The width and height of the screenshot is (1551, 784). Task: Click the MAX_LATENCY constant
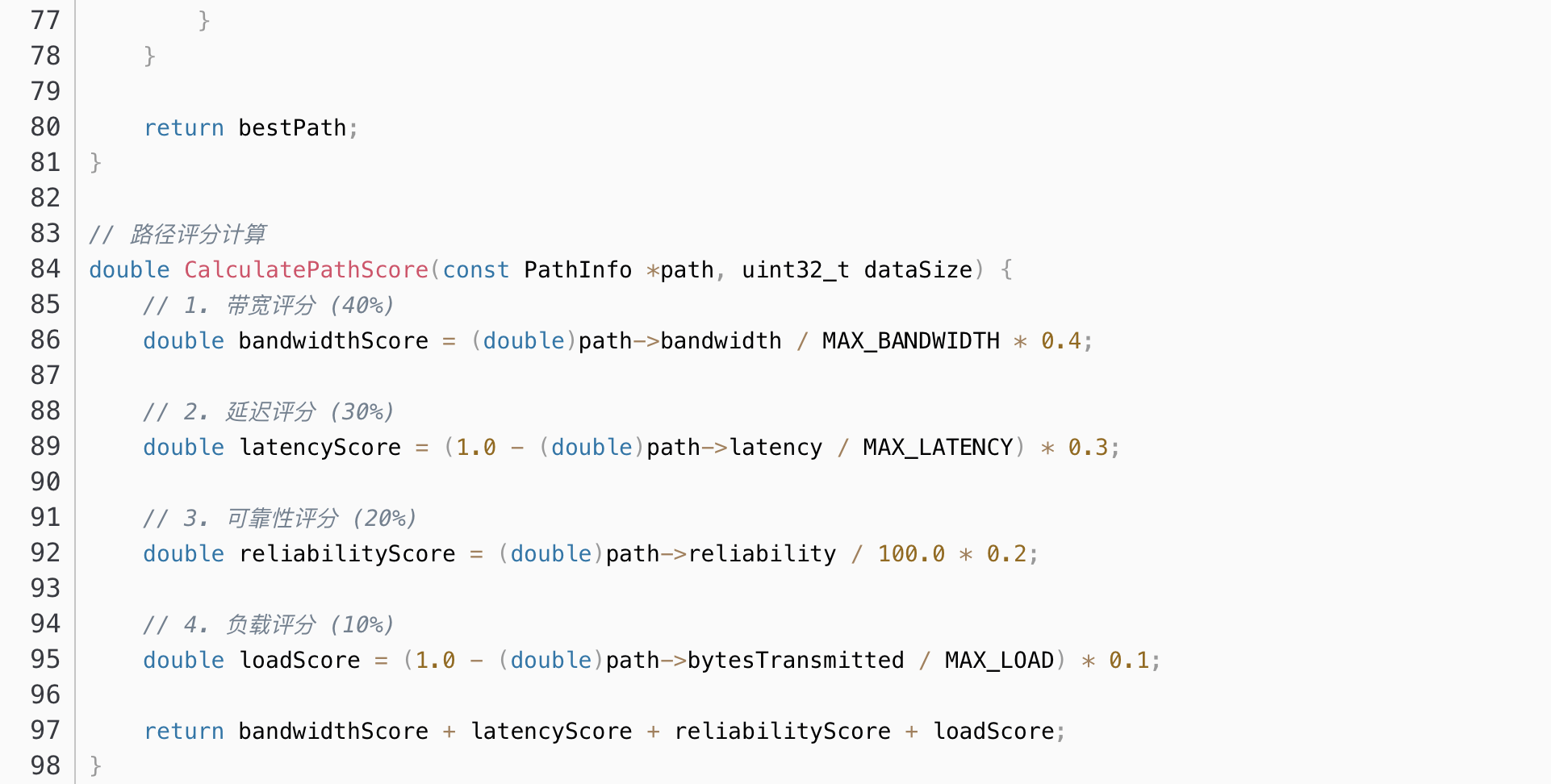click(938, 447)
